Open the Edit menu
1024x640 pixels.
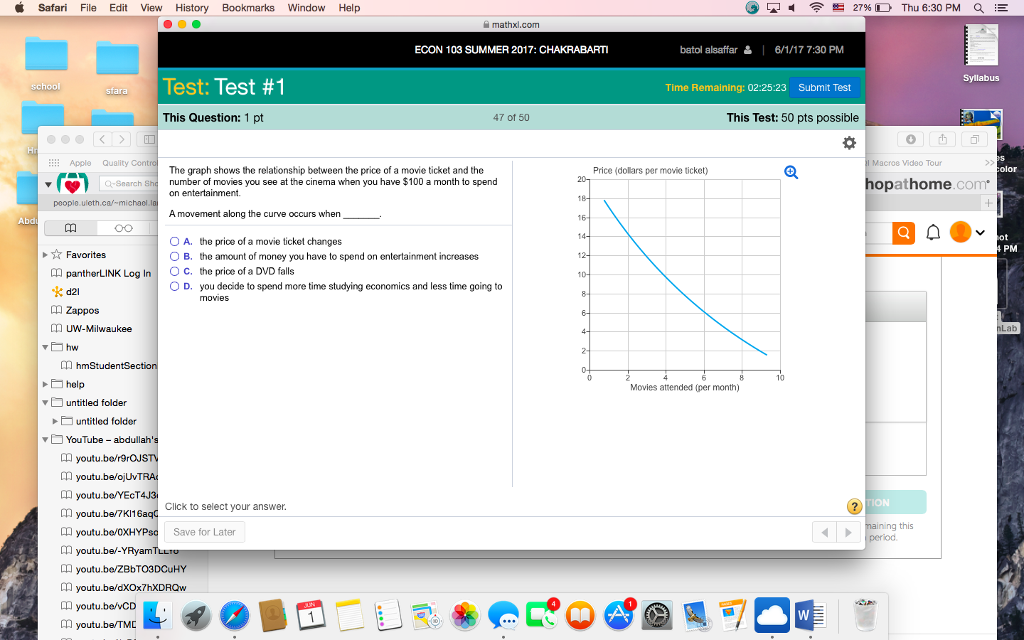click(118, 8)
